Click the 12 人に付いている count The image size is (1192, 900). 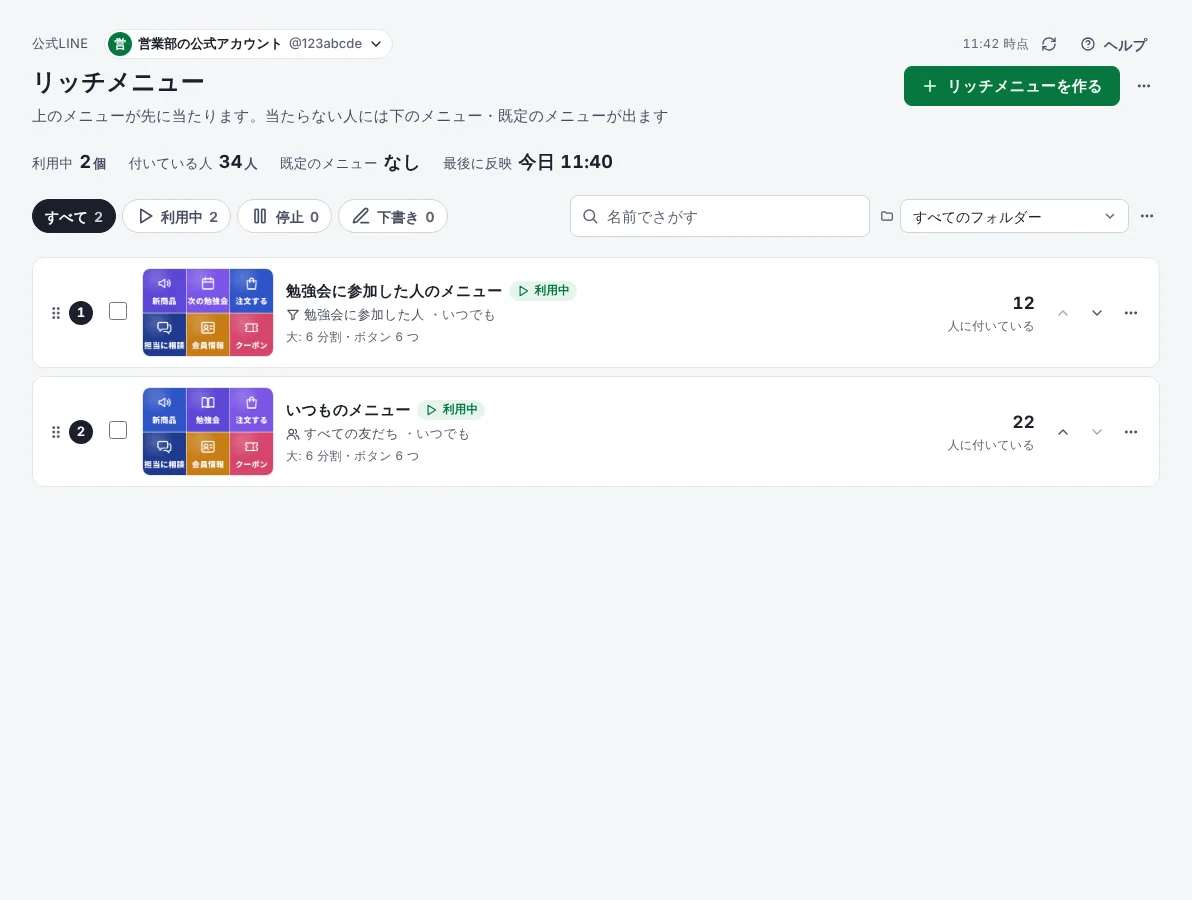pos(991,313)
